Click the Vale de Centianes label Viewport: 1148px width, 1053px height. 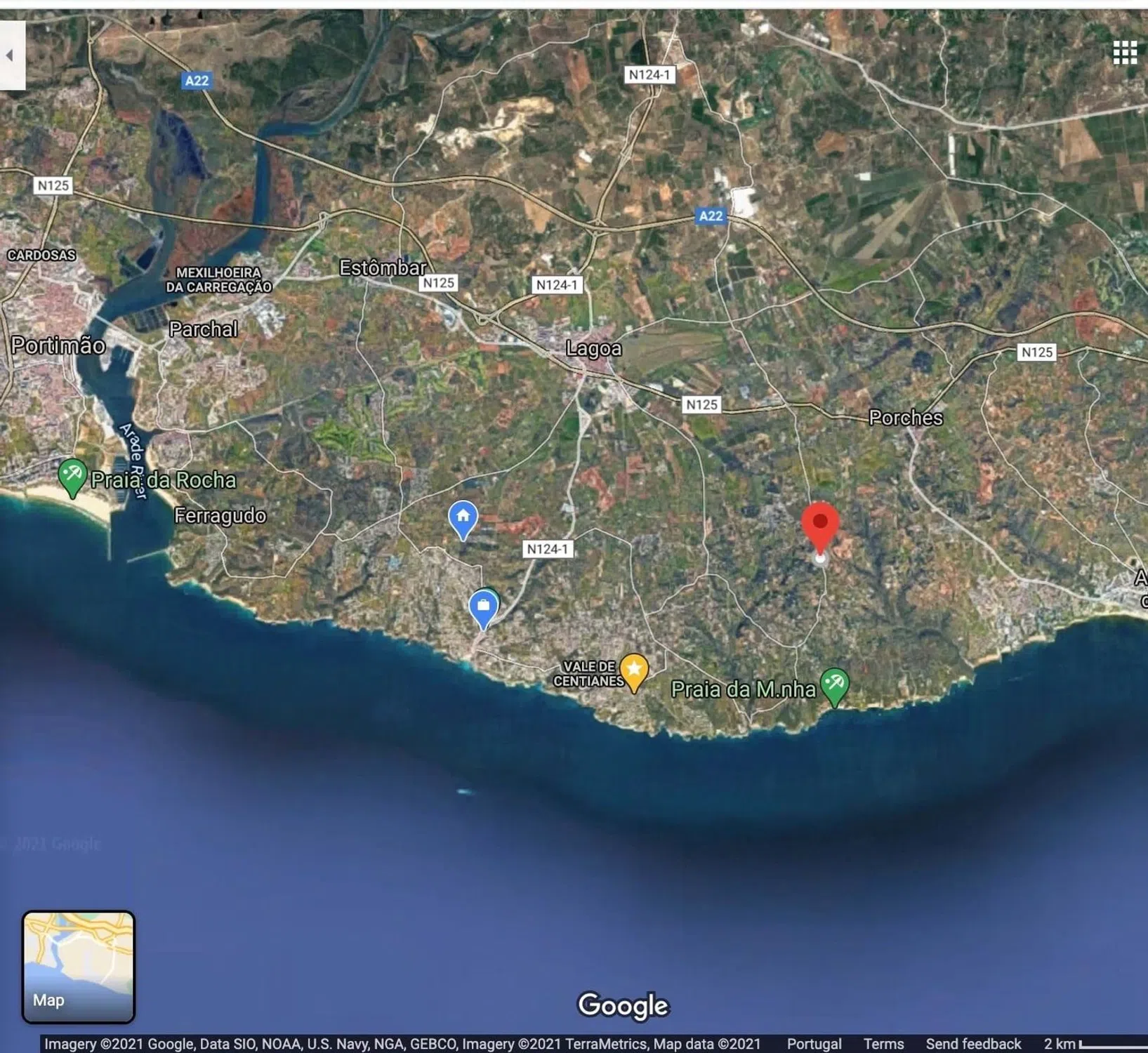pyautogui.click(x=588, y=674)
